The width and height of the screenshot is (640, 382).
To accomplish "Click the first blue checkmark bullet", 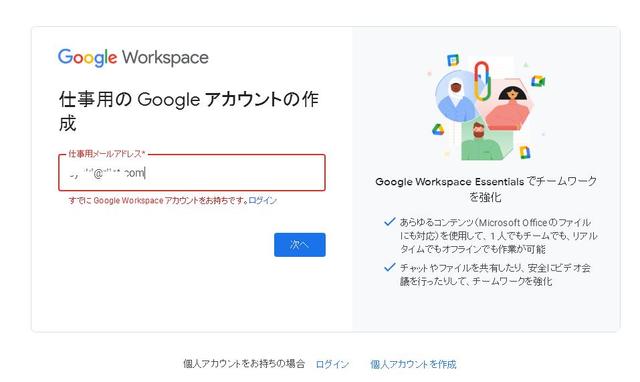I will point(389,222).
